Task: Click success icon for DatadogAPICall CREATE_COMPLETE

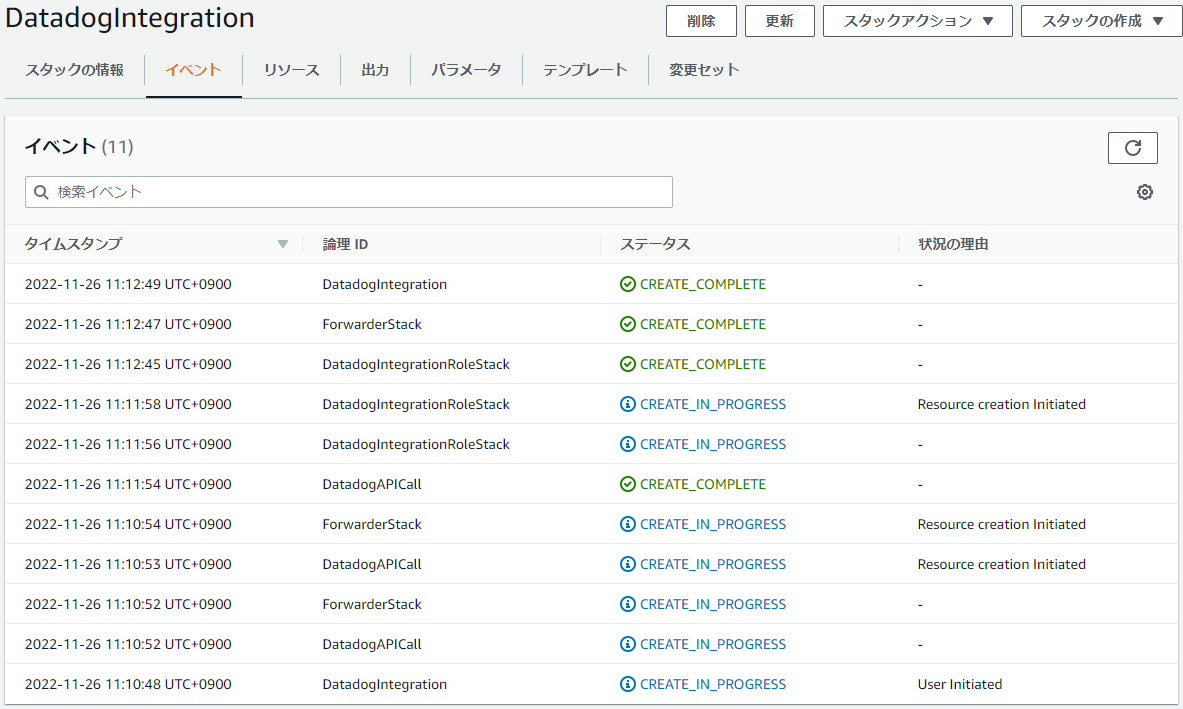Action: pyautogui.click(x=628, y=484)
